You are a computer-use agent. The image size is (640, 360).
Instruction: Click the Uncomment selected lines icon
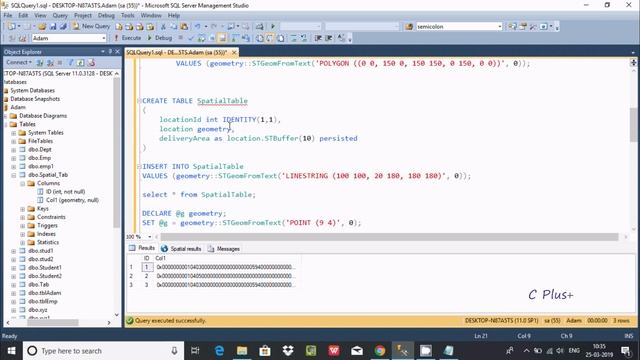[x=304, y=38]
